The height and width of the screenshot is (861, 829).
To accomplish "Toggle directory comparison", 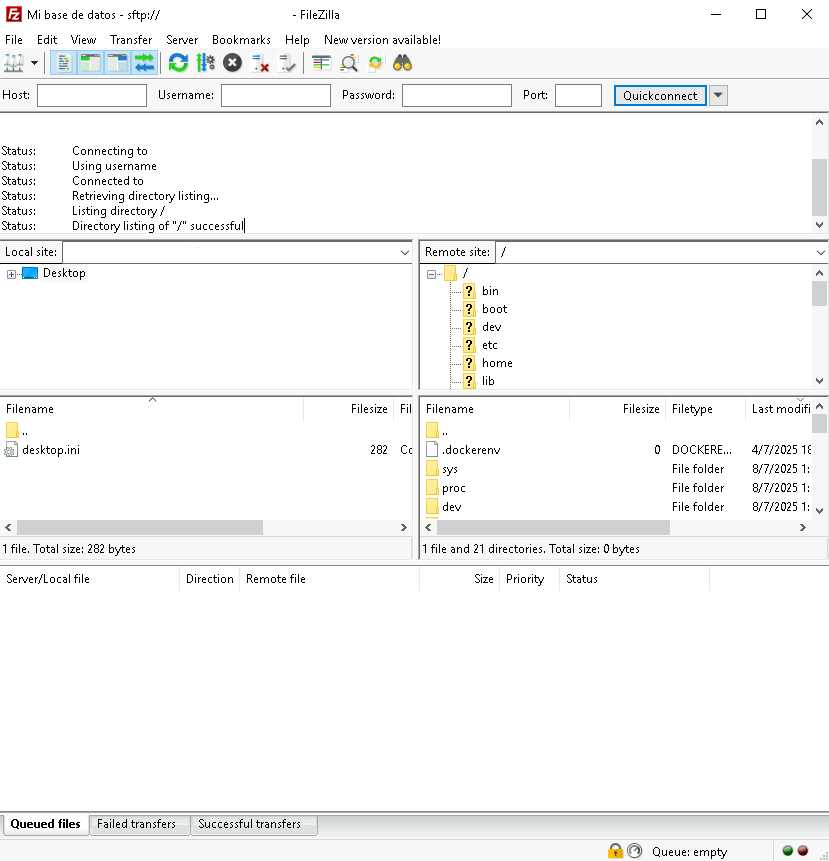I will pyautogui.click(x=349, y=63).
